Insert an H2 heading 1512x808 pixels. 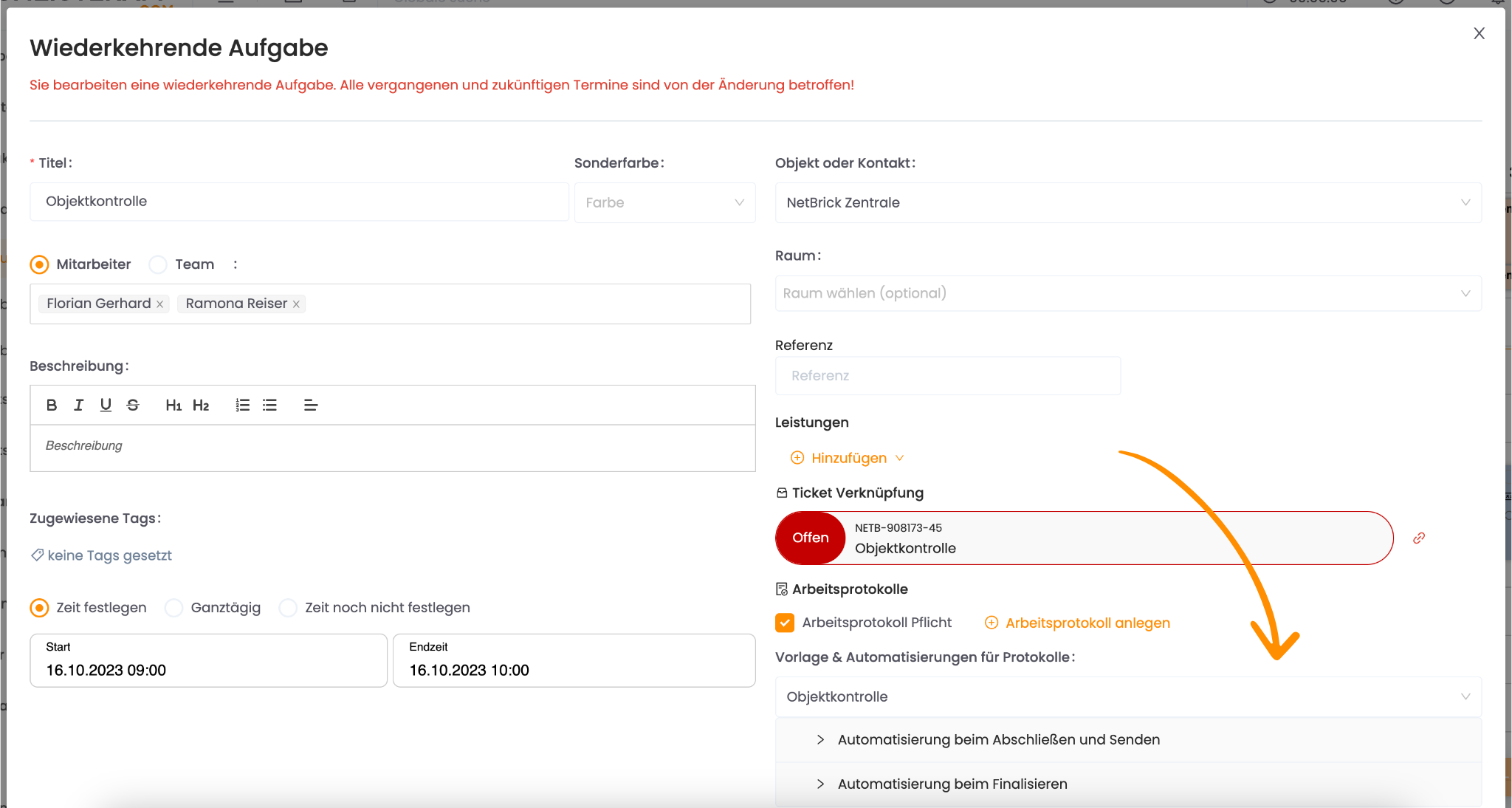click(x=201, y=405)
